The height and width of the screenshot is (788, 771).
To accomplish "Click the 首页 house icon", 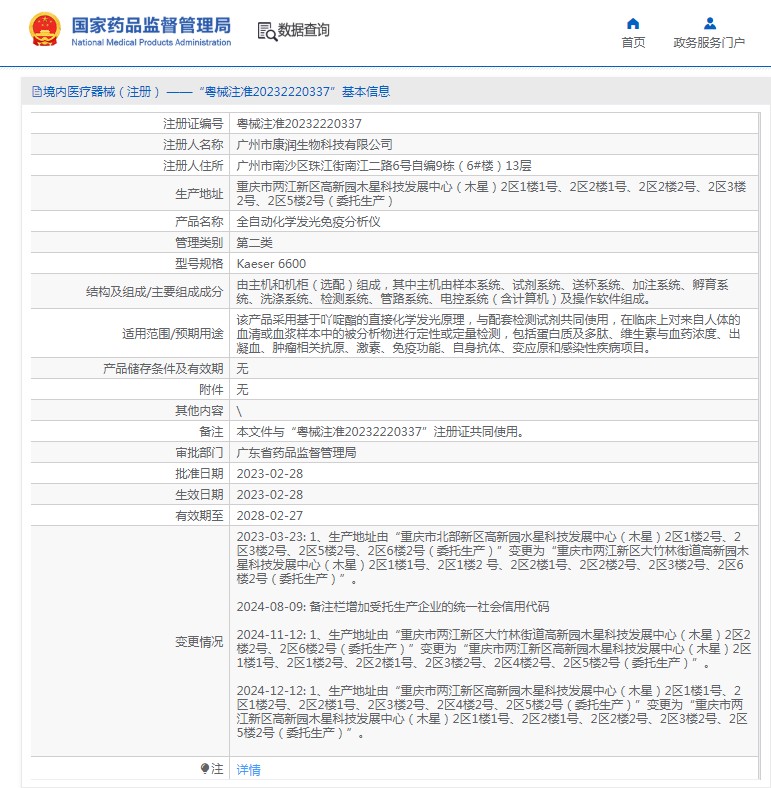I will click(x=633, y=23).
